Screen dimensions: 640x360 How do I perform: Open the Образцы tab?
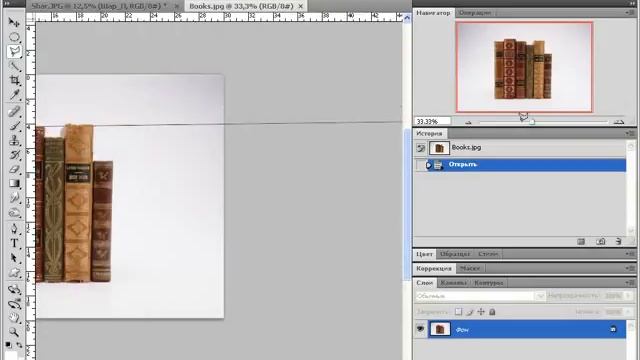coord(455,254)
